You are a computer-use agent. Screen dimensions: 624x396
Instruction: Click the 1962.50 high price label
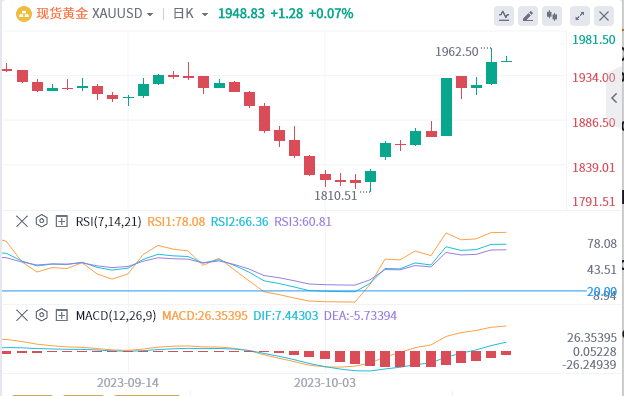[456, 52]
